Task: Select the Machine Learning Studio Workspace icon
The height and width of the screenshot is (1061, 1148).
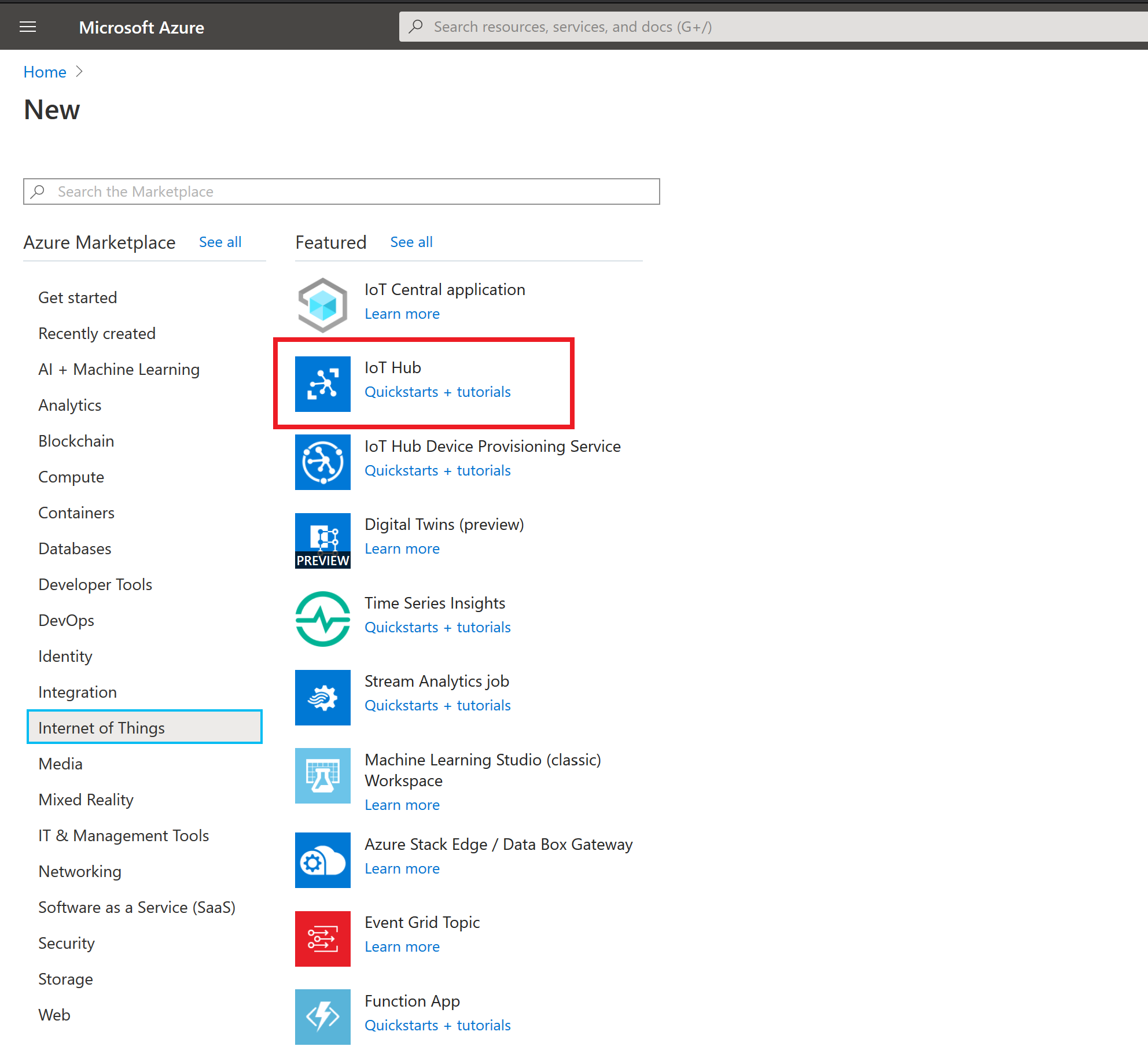Action: 322,776
